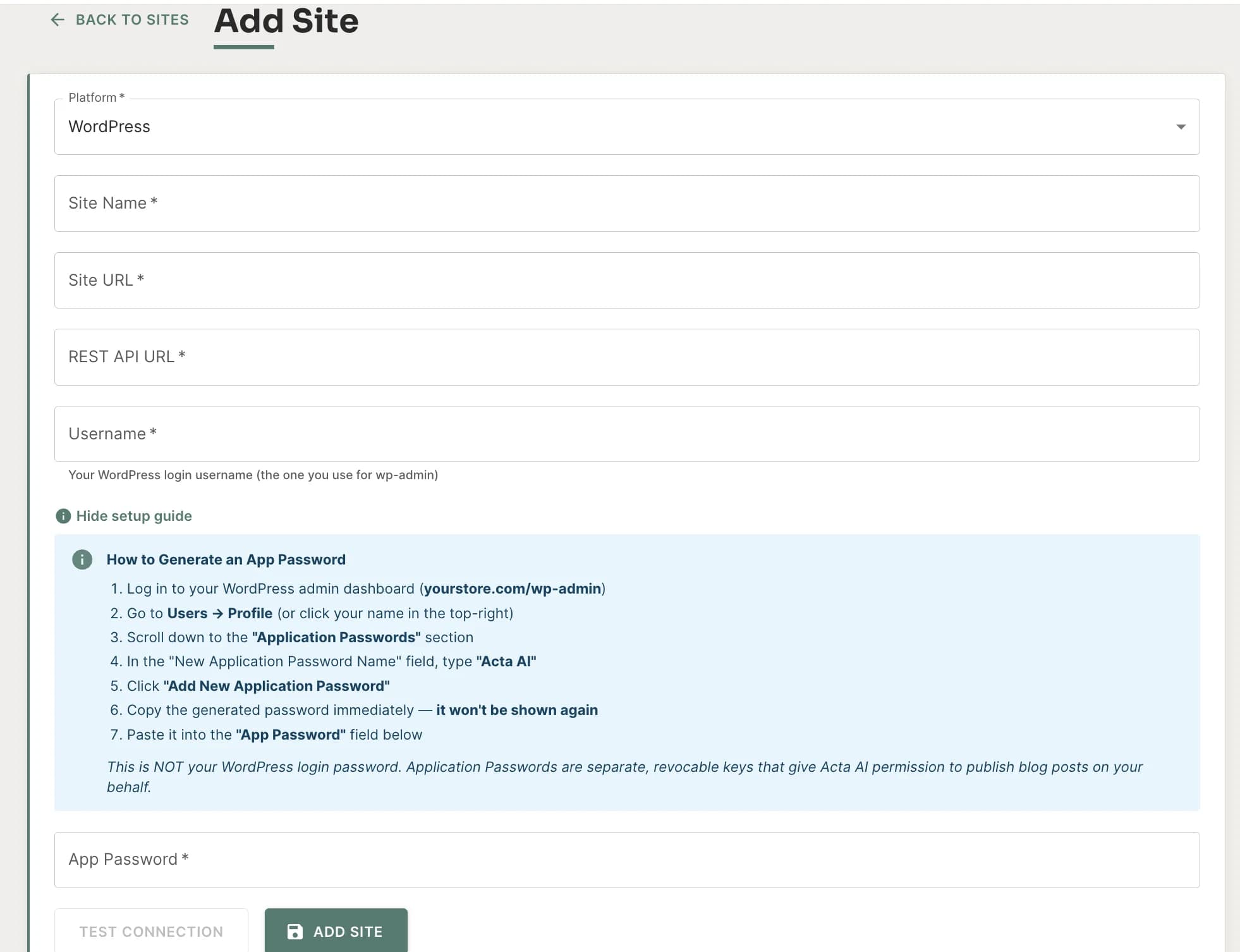Click the bolded yourstore.com/wp-admin text

coord(513,589)
